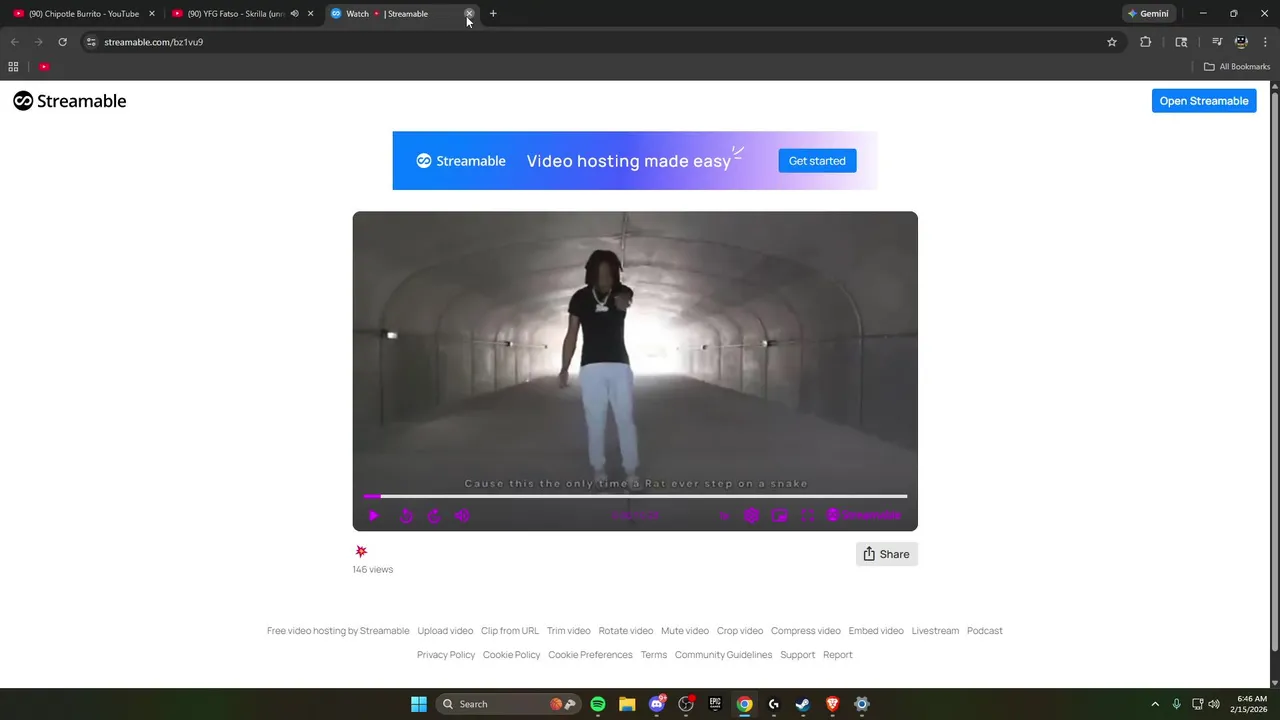The width and height of the screenshot is (1280, 720).
Task: Open File Explorer from taskbar
Action: (x=627, y=704)
